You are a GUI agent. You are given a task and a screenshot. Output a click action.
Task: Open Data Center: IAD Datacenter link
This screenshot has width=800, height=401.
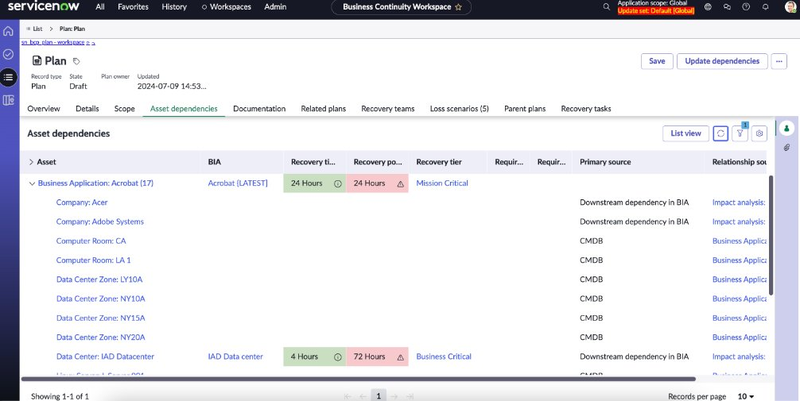[105, 357]
